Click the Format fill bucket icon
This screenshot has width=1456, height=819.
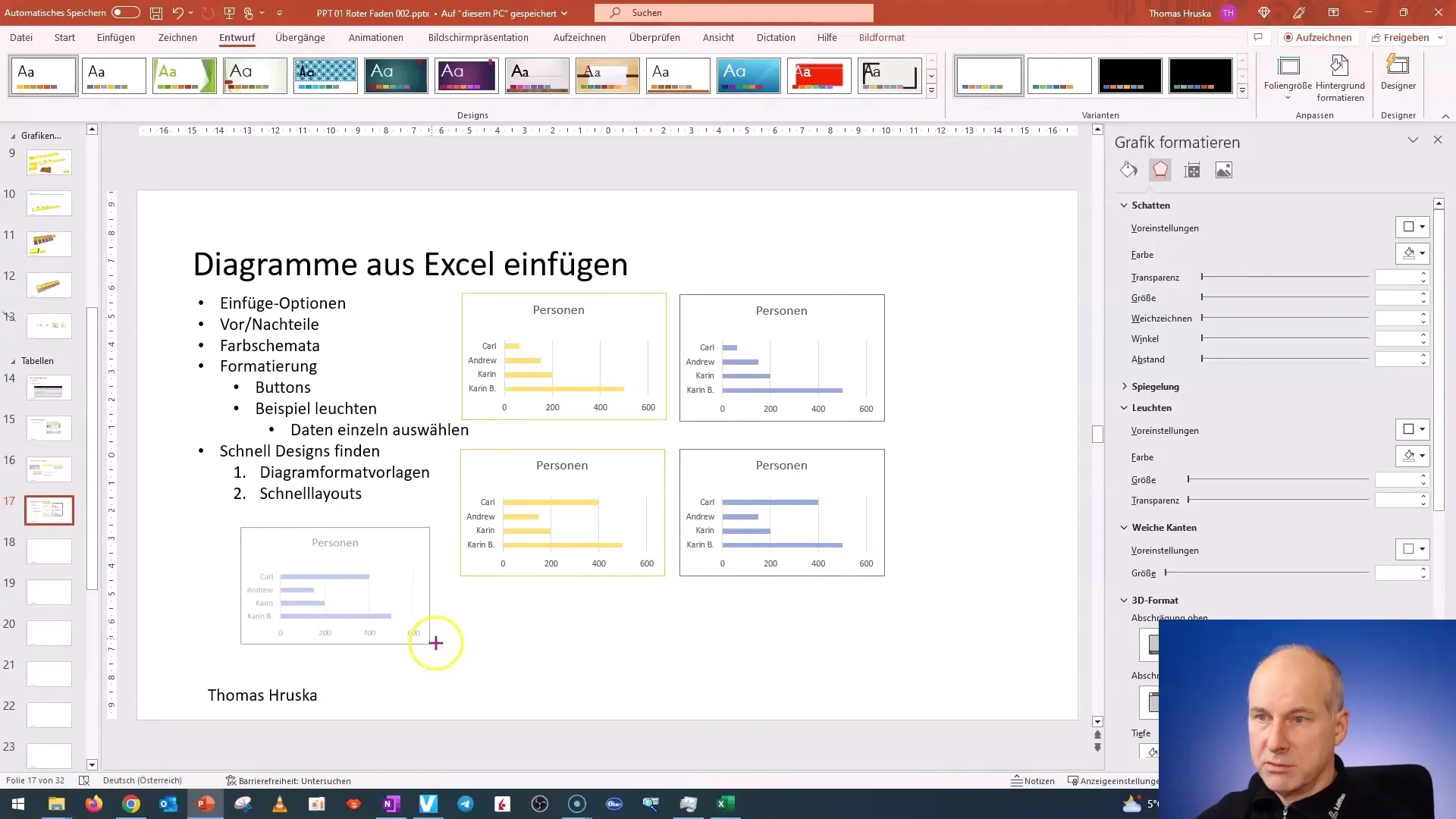1128,170
